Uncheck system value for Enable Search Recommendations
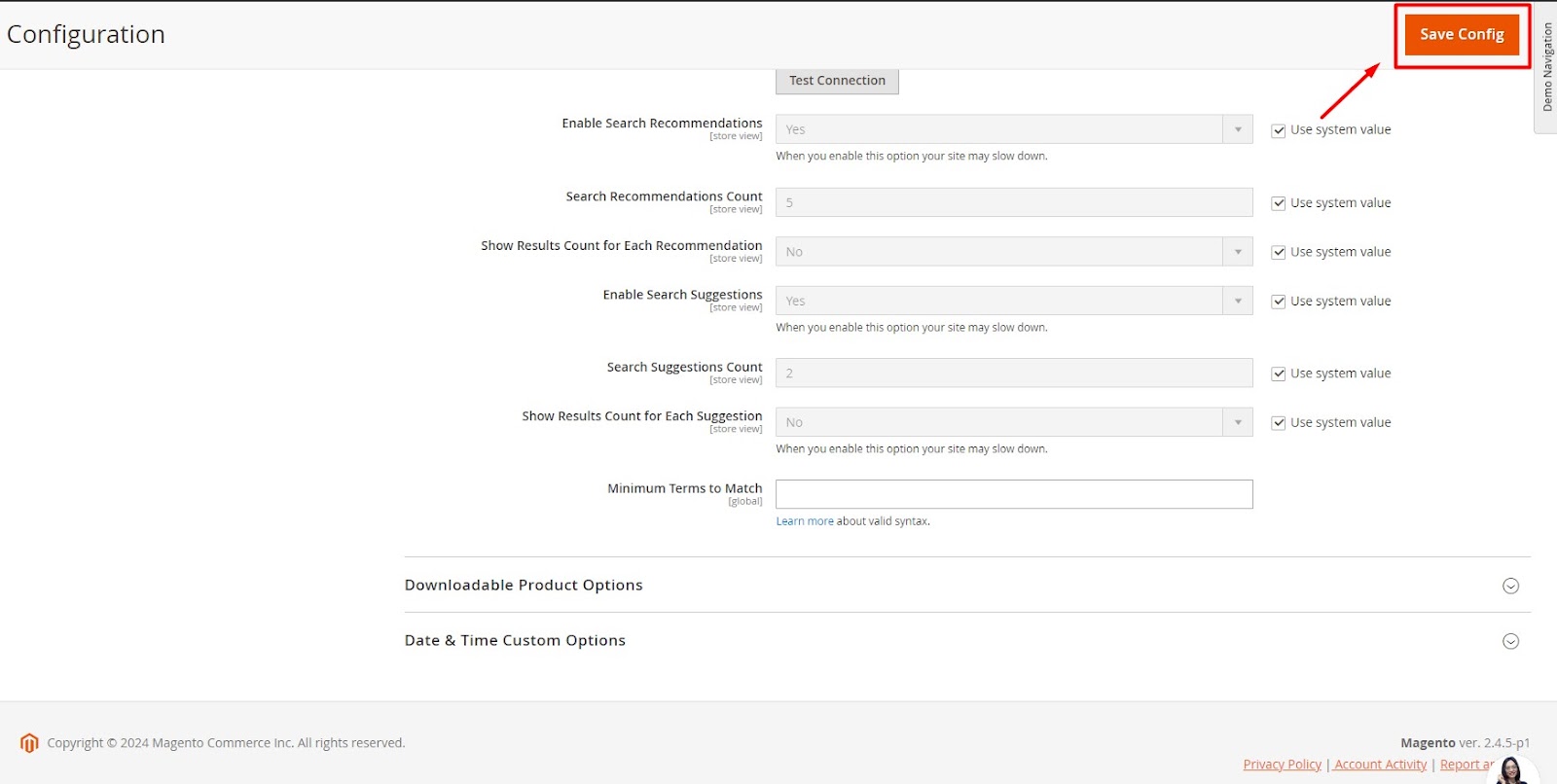Screen dimensions: 1557x784 tap(1279, 130)
